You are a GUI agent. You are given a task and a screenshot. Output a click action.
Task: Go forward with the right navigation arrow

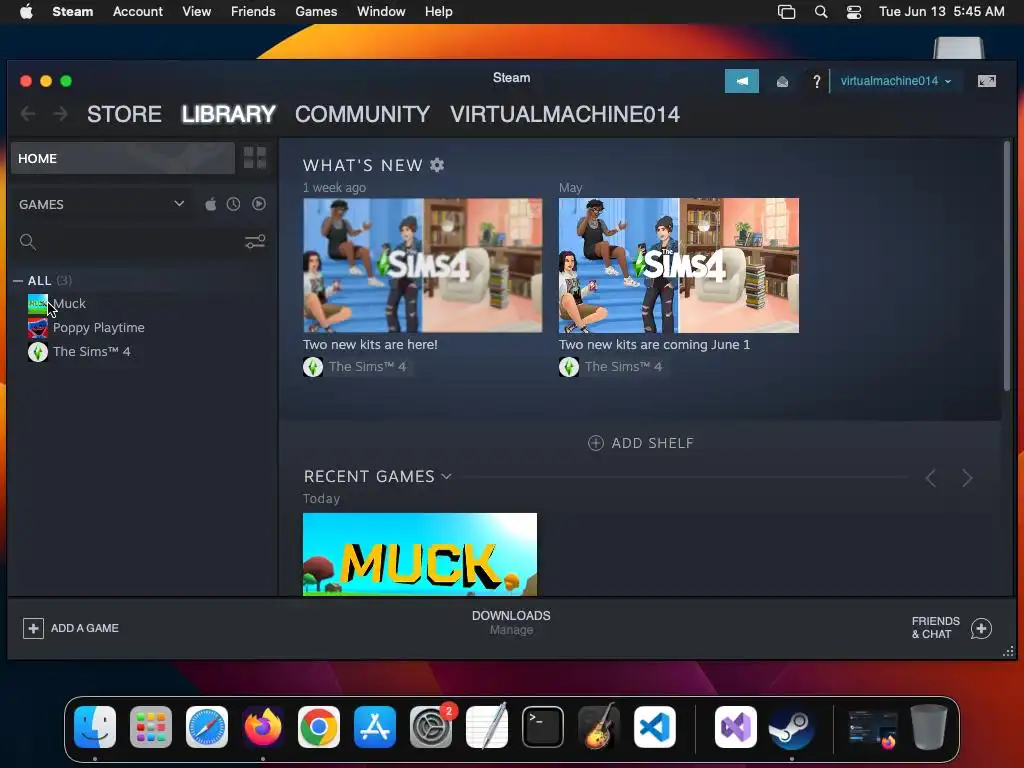[x=60, y=114]
